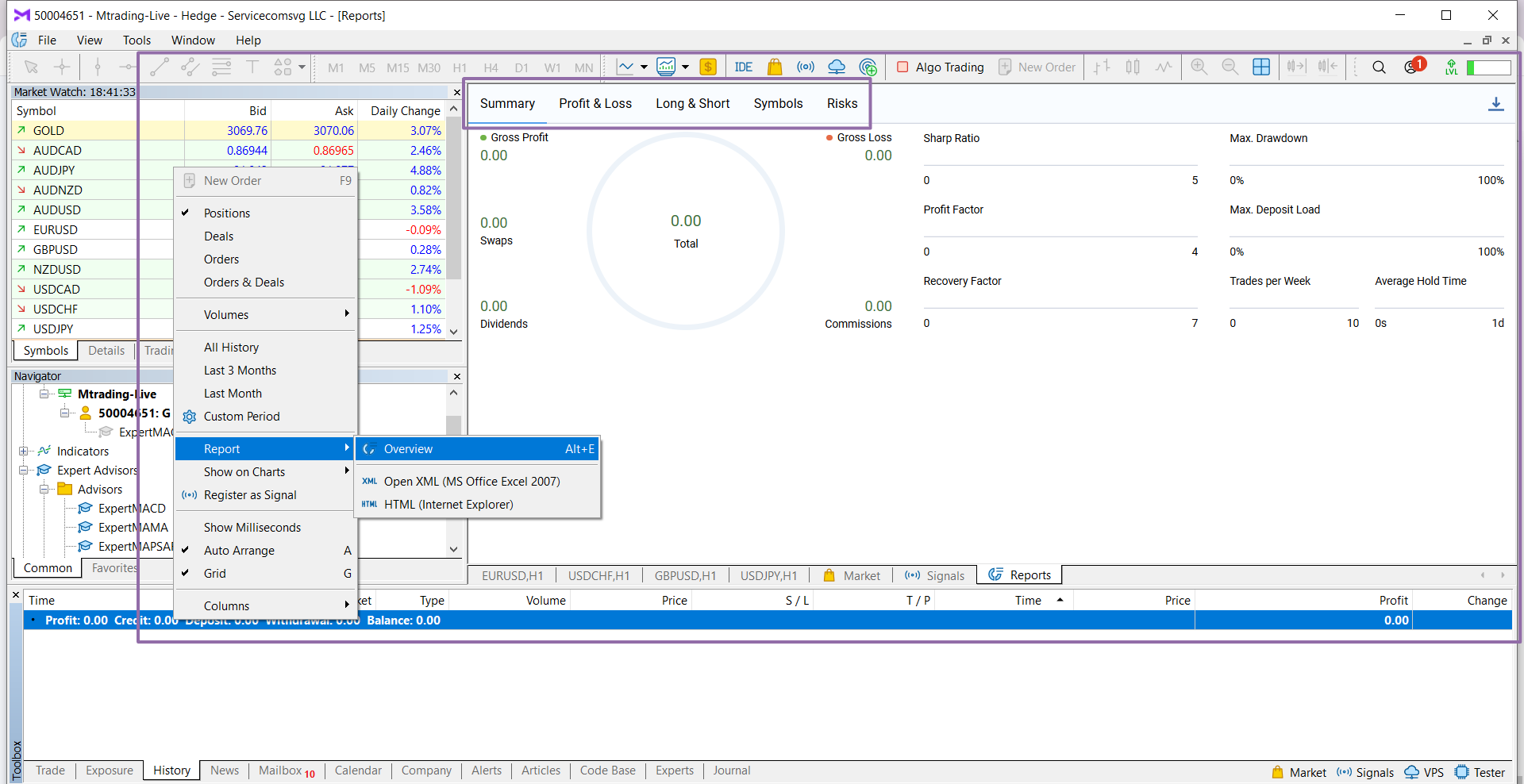1524x784 pixels.
Task: Select the cursor arrow tool
Action: point(31,67)
